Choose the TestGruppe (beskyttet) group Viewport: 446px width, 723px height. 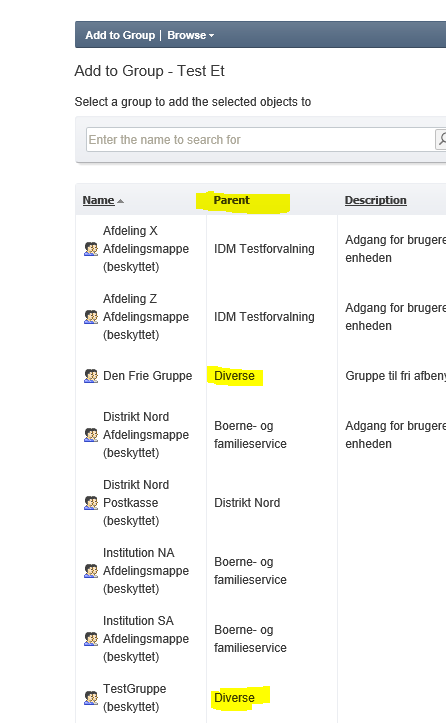(x=135, y=698)
